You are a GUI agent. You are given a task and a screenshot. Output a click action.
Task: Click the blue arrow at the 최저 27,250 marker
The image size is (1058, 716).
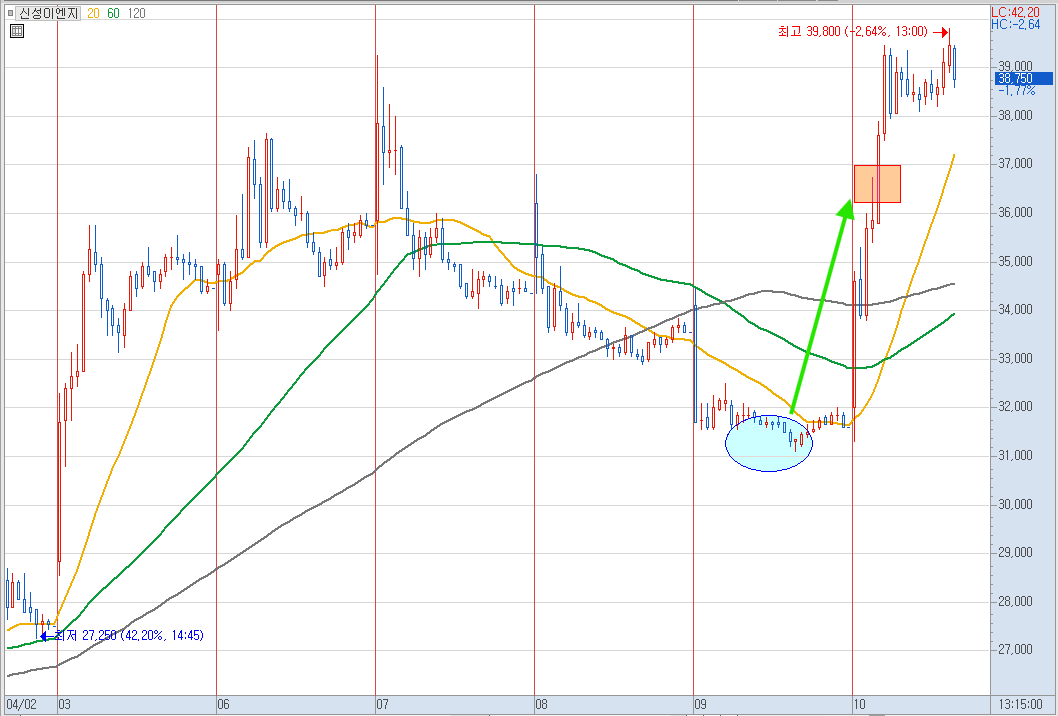tap(47, 635)
